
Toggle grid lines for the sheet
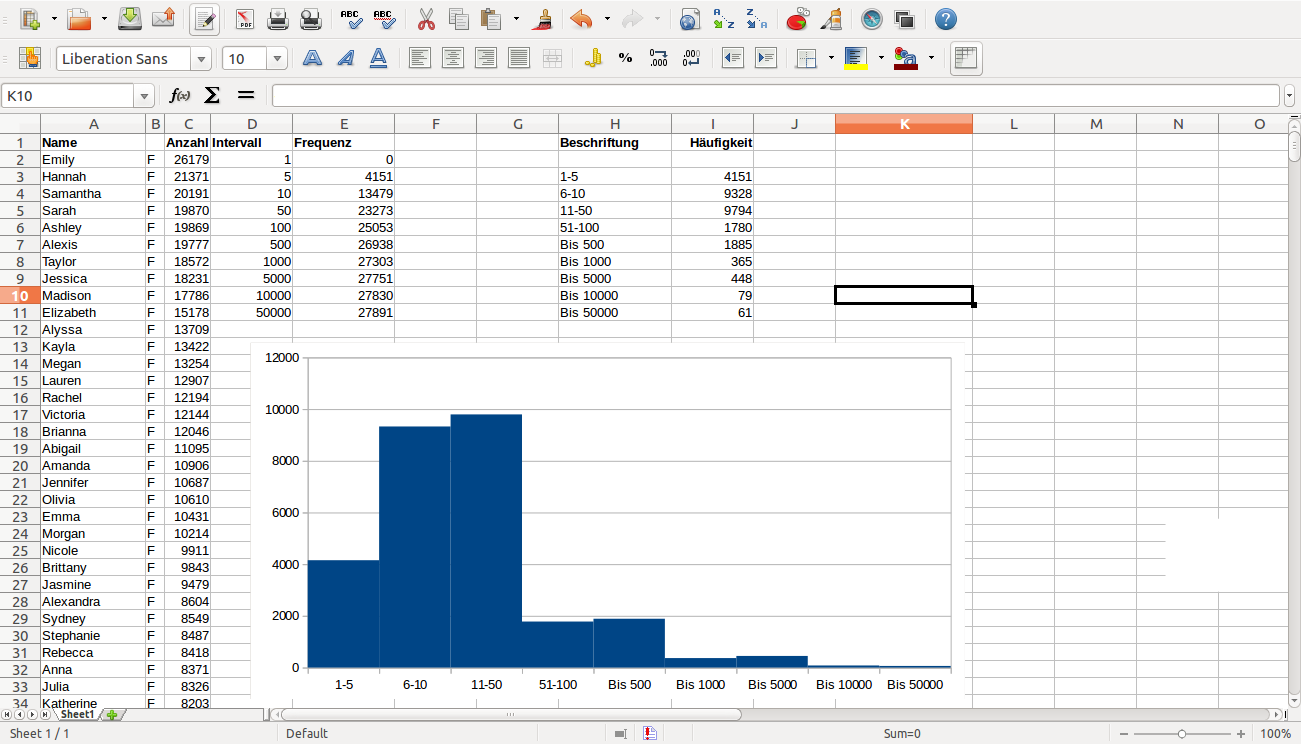pyautogui.click(x=965, y=59)
